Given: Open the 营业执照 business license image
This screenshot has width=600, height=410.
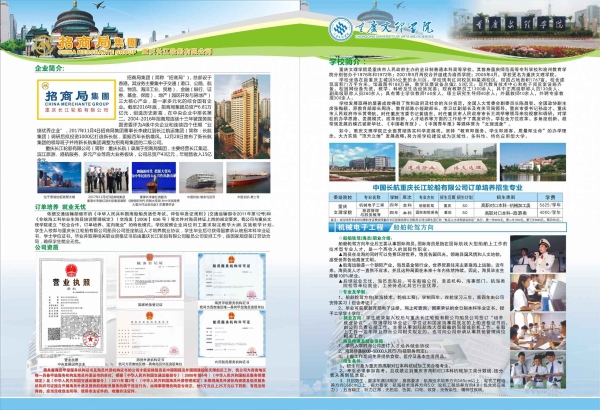Looking at the screenshot, I should 69,304.
